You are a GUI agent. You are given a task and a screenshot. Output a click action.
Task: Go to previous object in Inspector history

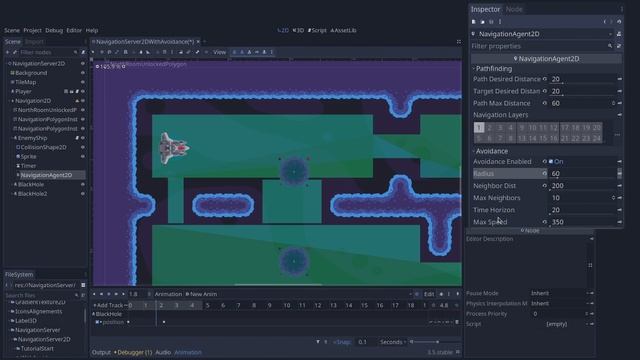click(x=604, y=22)
